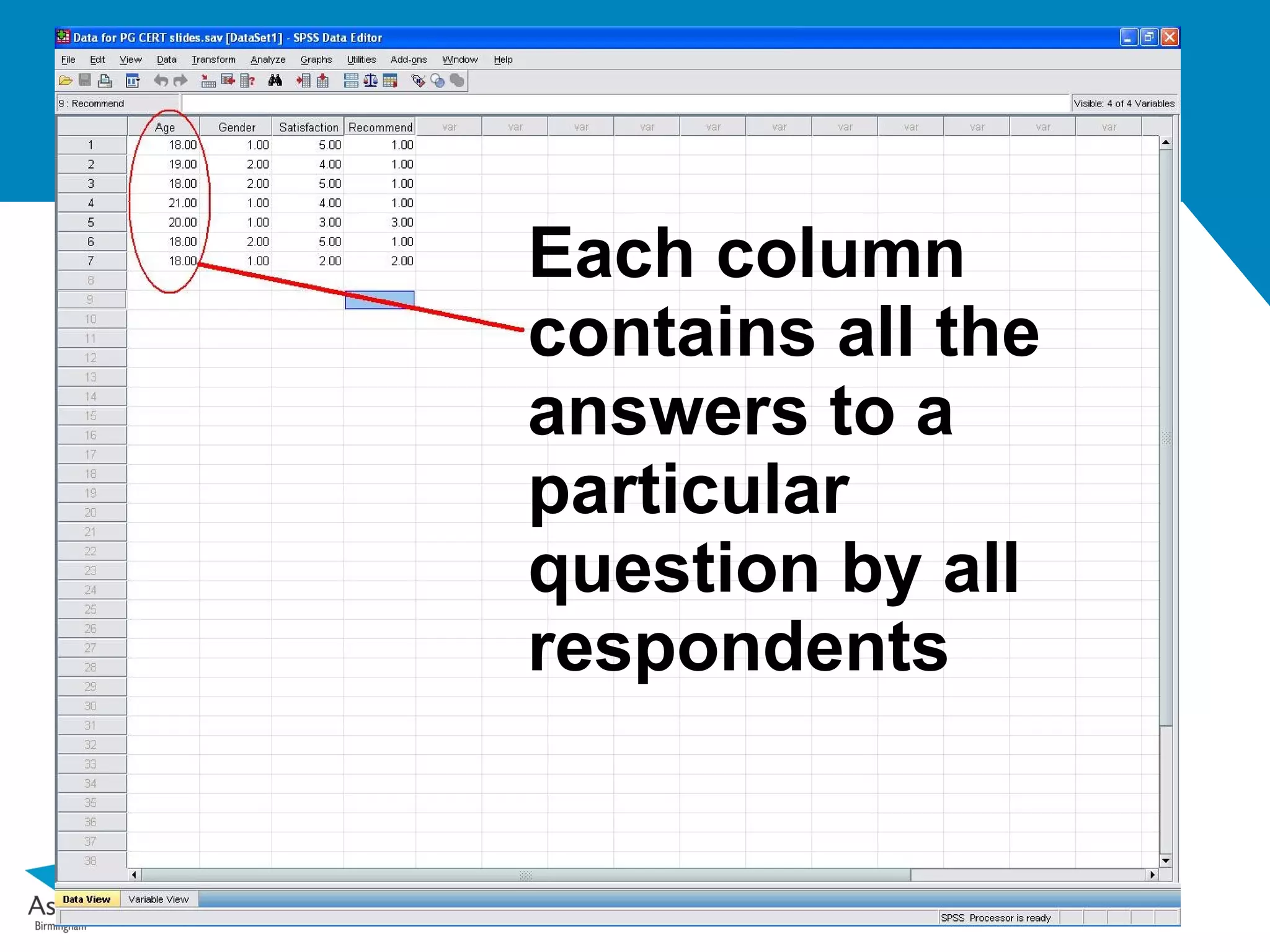Screen dimensions: 1270x952
Task: Click the 'Visible: 4 of 4 Variables' label
Action: tap(1124, 104)
